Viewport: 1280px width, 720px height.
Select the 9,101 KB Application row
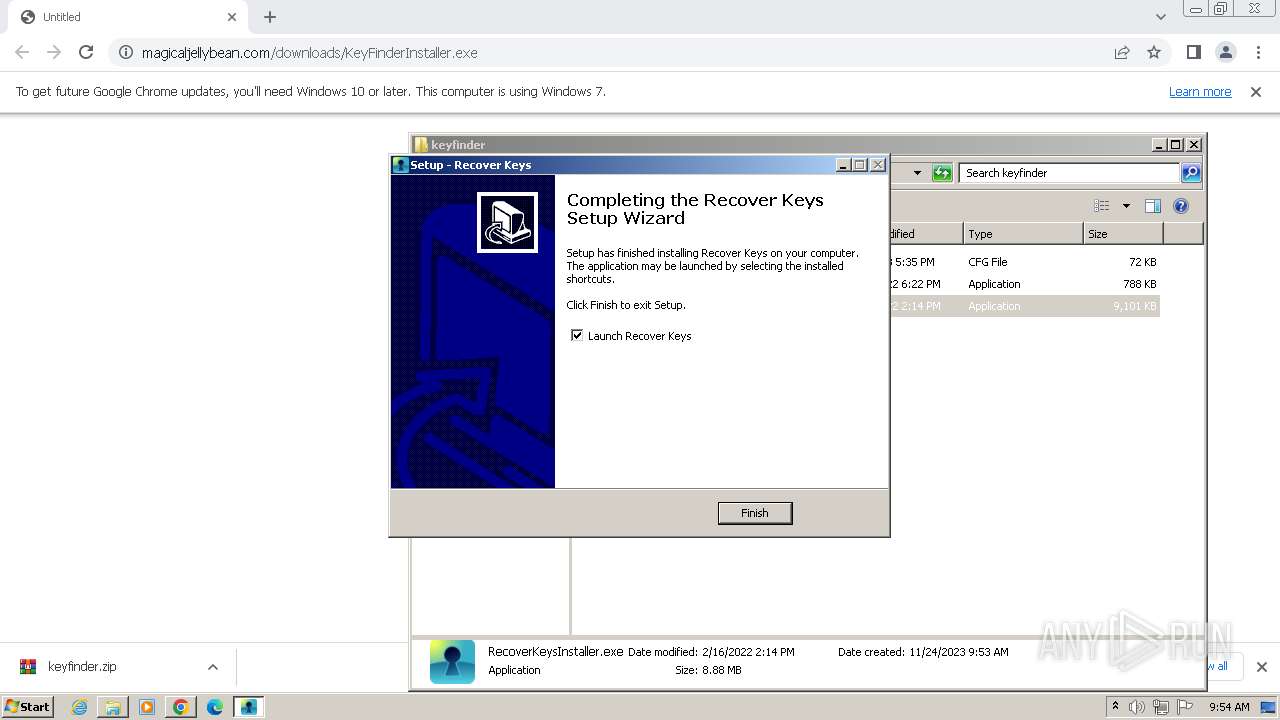point(1023,306)
